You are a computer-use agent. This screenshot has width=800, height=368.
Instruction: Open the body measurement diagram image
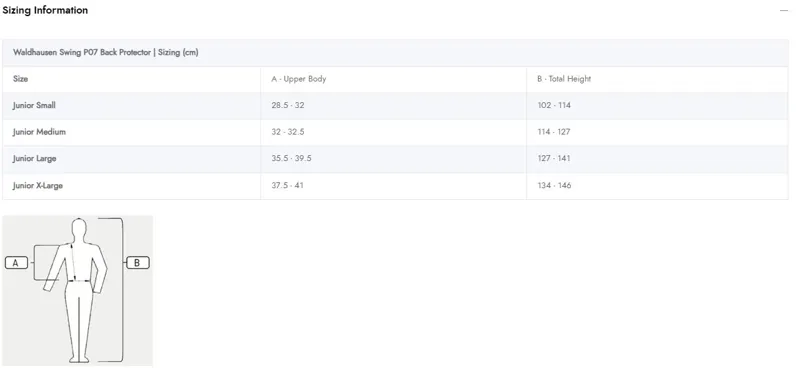(78, 290)
